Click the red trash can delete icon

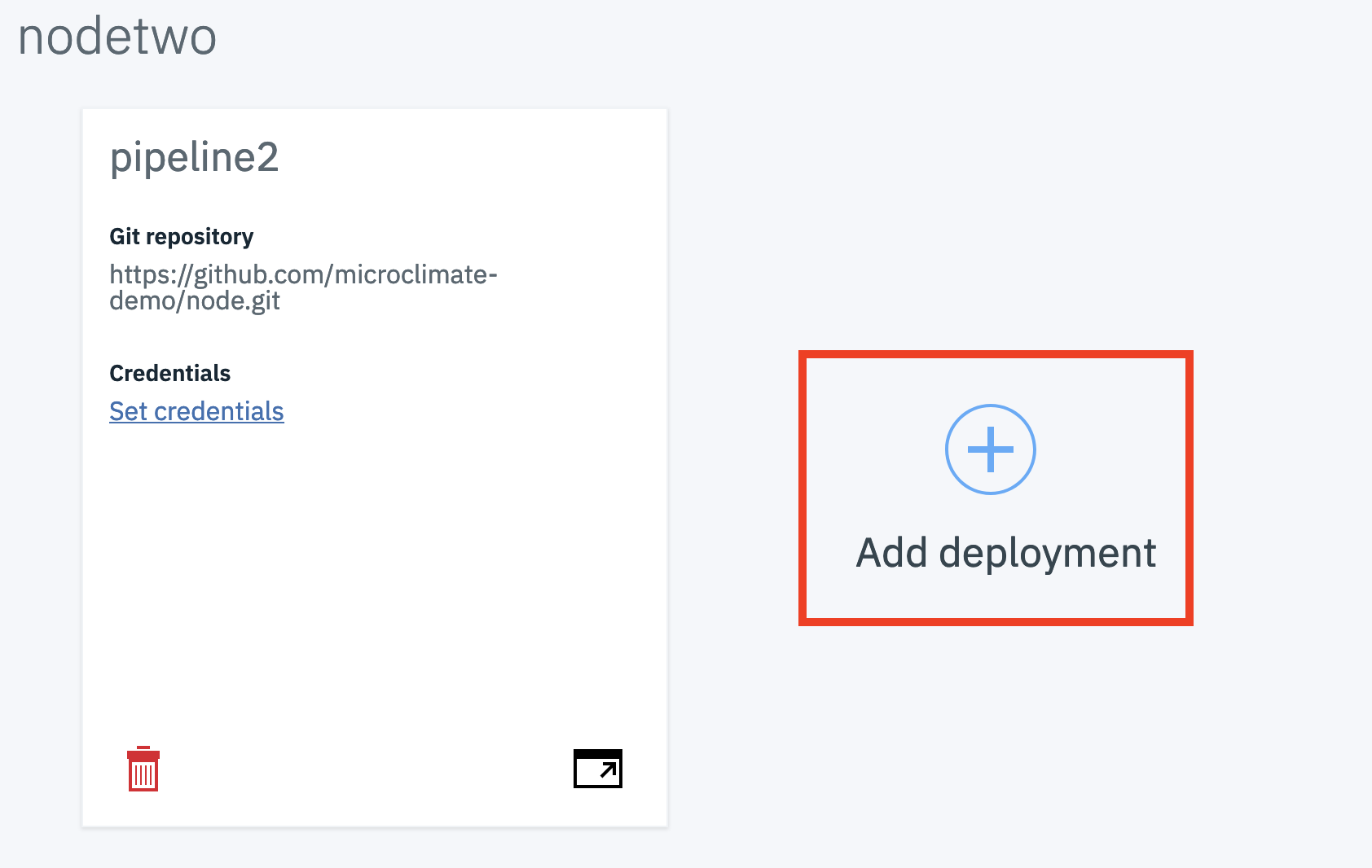click(143, 769)
